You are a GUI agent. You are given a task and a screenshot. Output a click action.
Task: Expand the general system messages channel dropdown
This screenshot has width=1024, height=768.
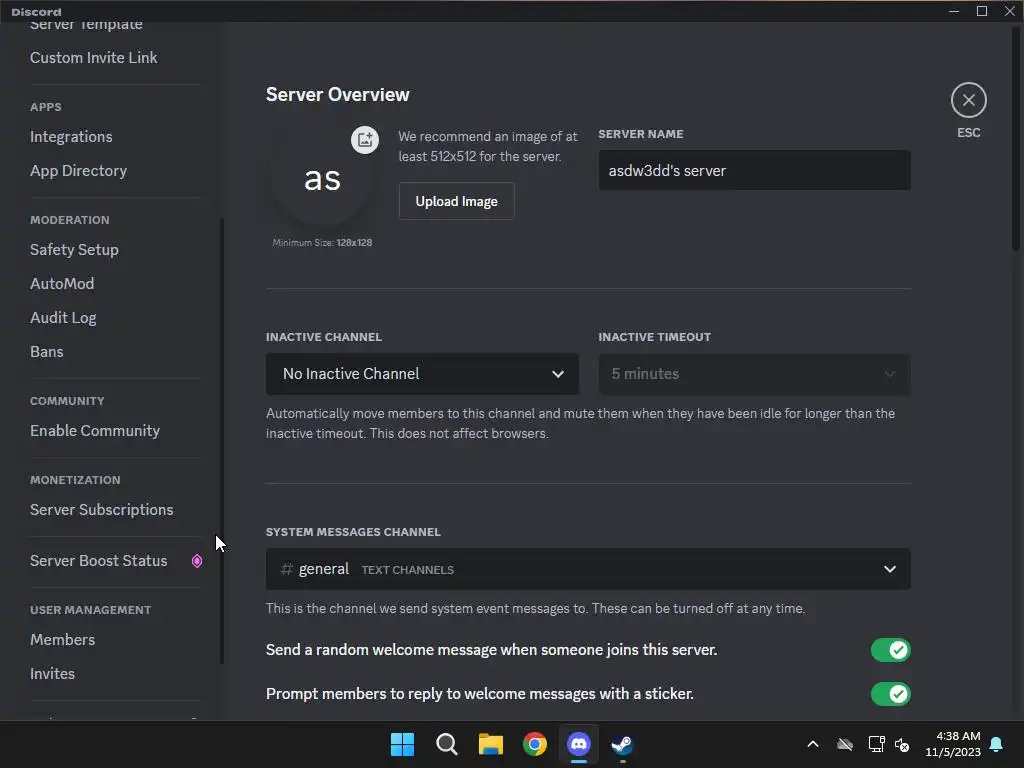tap(588, 569)
